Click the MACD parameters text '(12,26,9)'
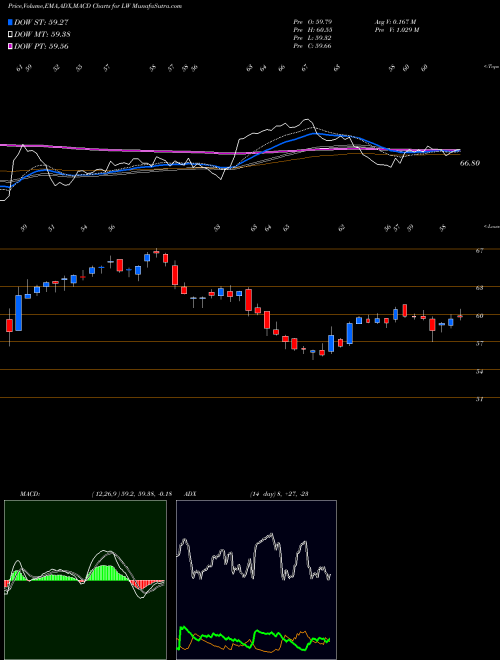The height and width of the screenshot is (660, 500). click(105, 494)
